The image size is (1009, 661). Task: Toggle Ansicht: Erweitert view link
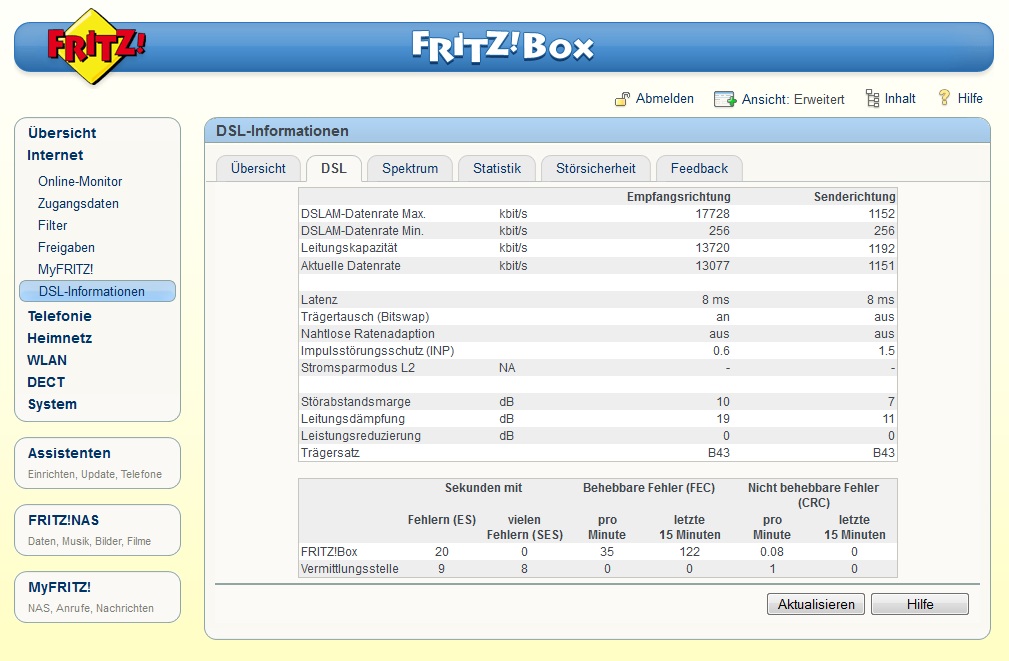[x=793, y=99]
